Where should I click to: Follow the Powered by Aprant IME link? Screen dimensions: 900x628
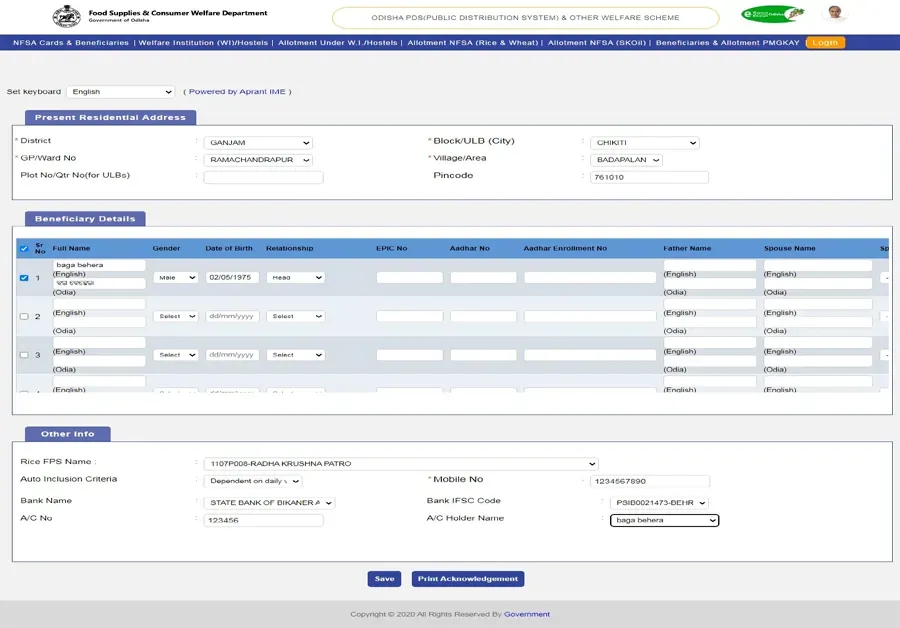[237, 92]
